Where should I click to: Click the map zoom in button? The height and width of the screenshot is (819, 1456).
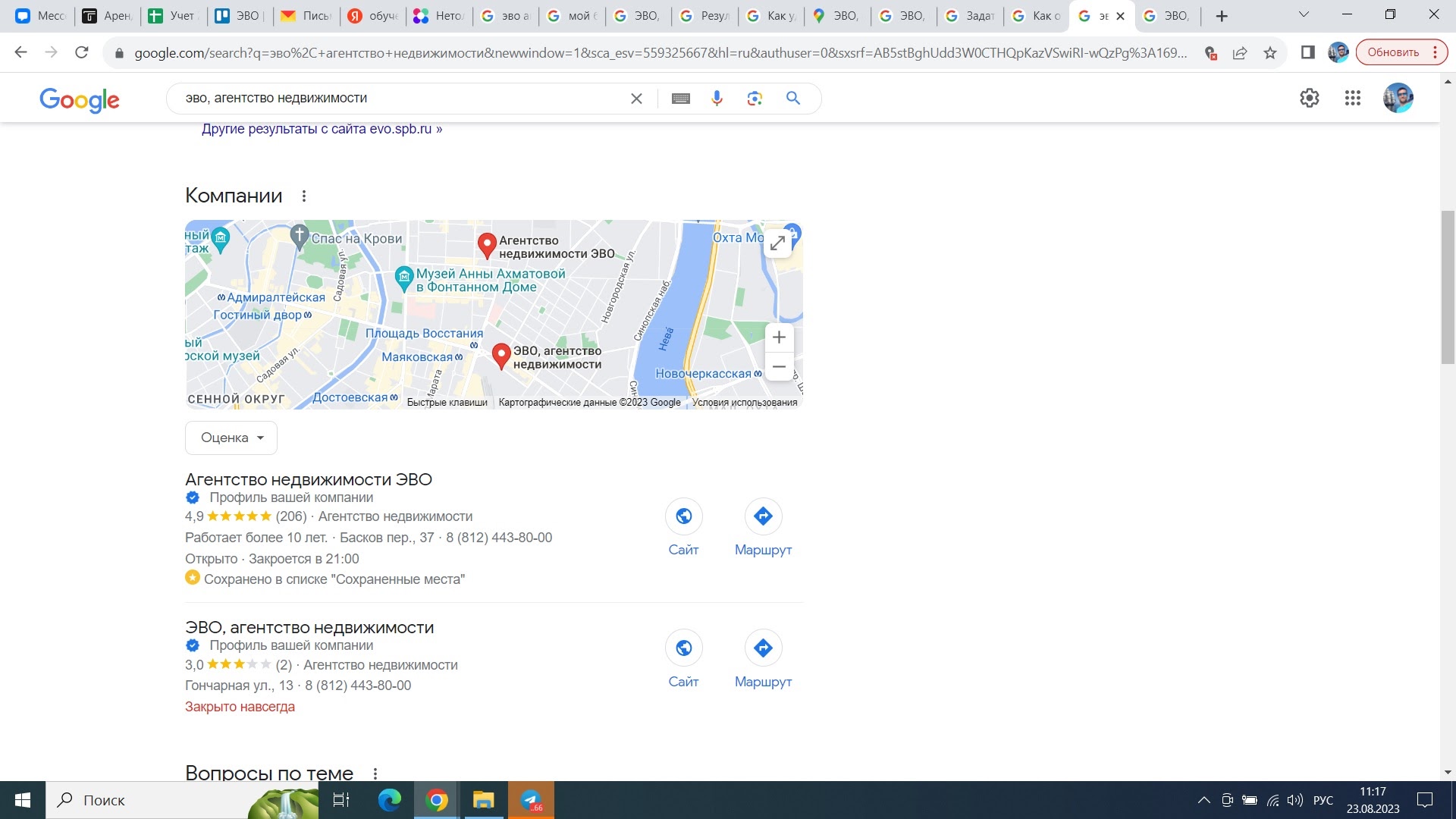(x=779, y=337)
